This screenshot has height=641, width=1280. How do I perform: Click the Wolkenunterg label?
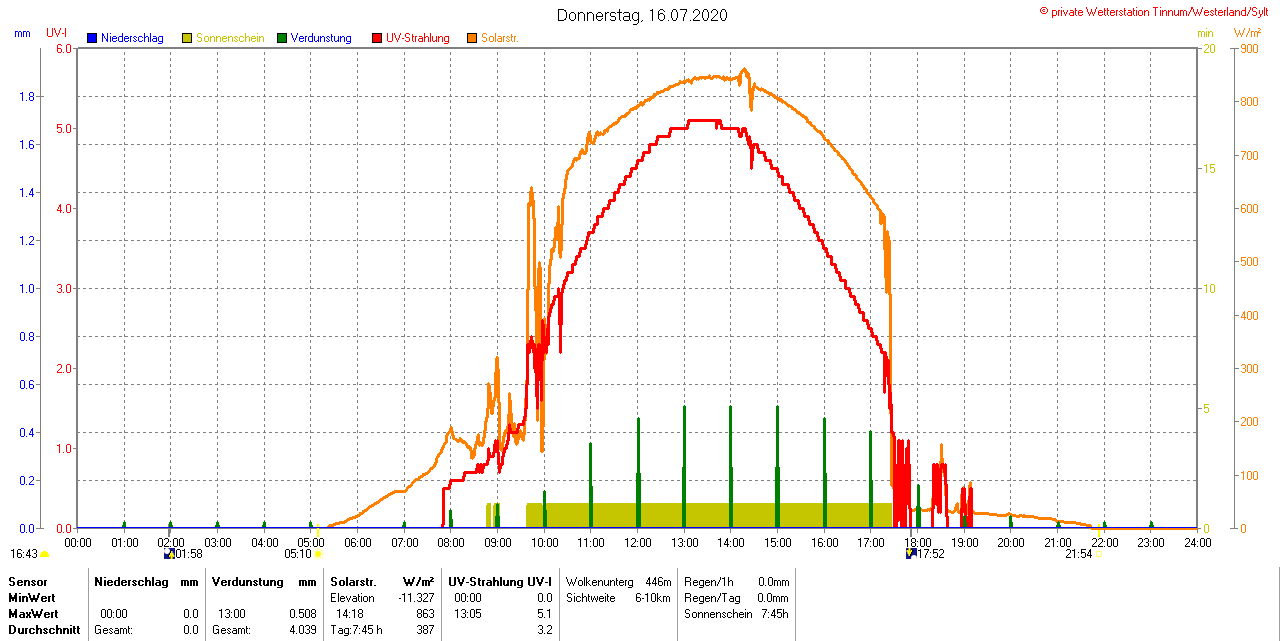click(x=599, y=581)
